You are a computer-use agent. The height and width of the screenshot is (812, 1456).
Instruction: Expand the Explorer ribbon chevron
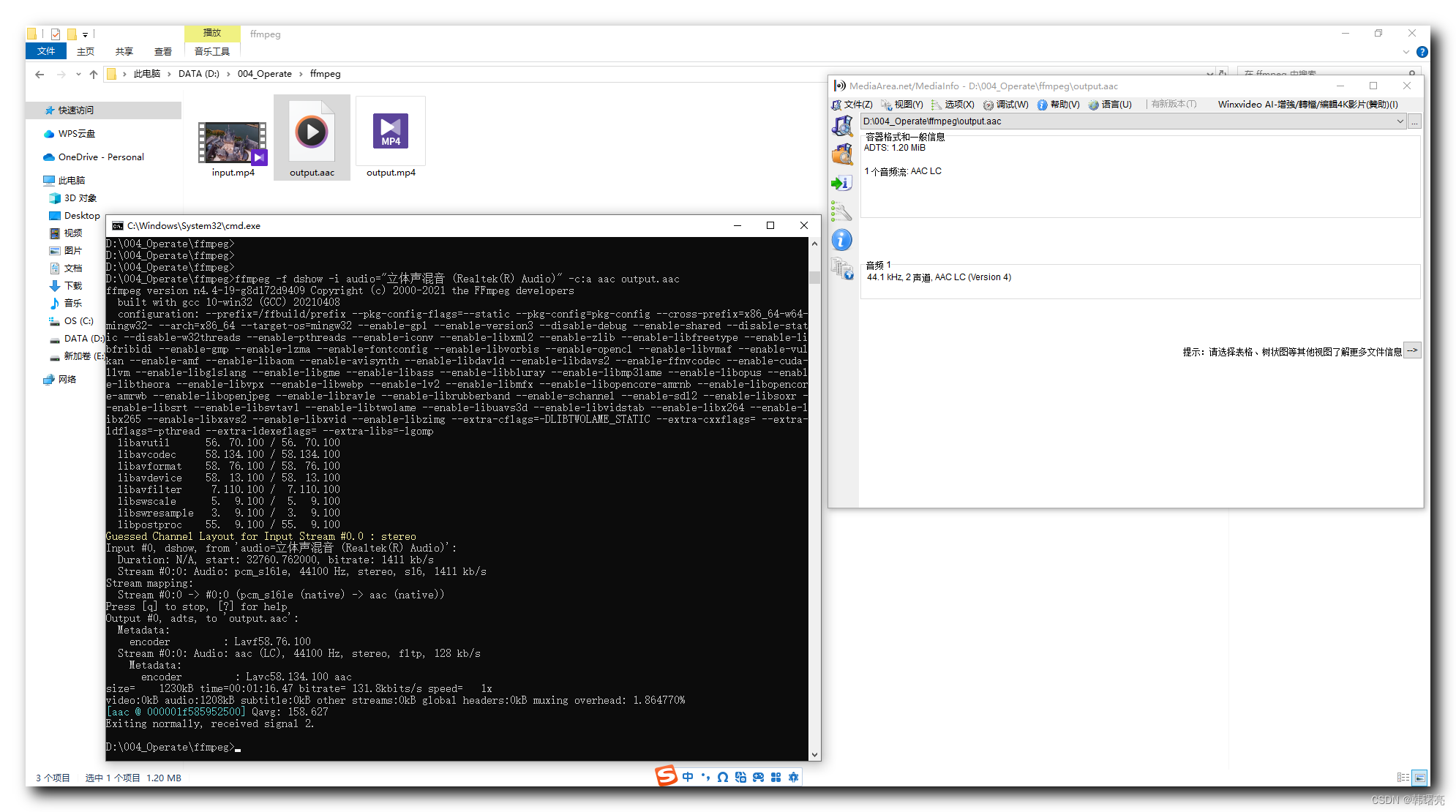pyautogui.click(x=1406, y=52)
